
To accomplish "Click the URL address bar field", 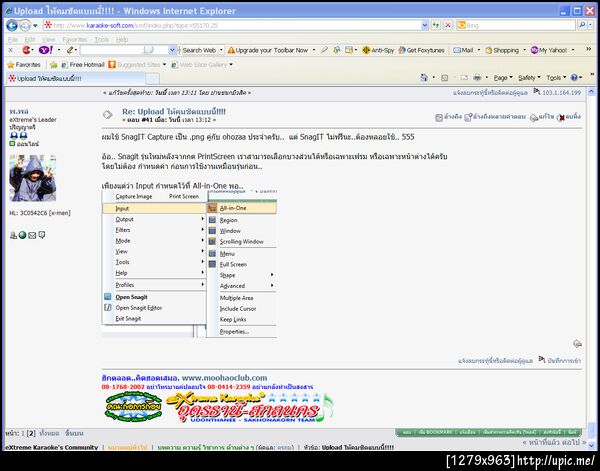I will coord(233,25).
